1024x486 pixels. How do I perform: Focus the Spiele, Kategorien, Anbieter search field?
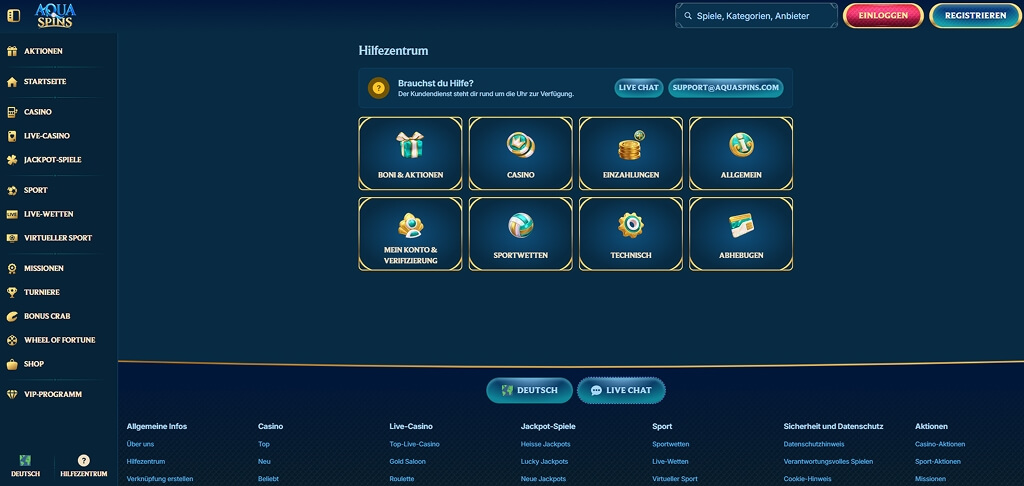pyautogui.click(x=756, y=16)
